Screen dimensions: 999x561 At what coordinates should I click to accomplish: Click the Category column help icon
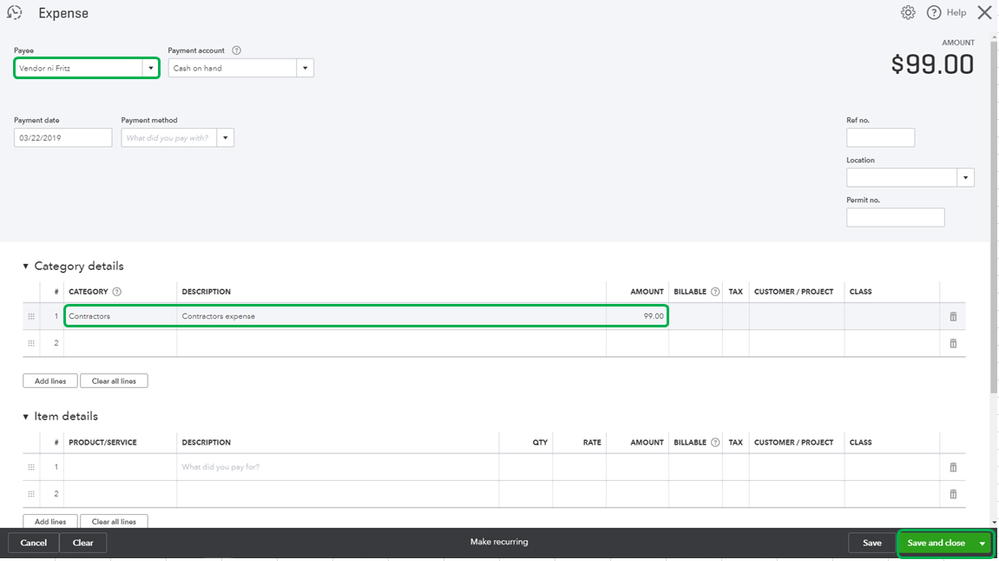point(117,292)
